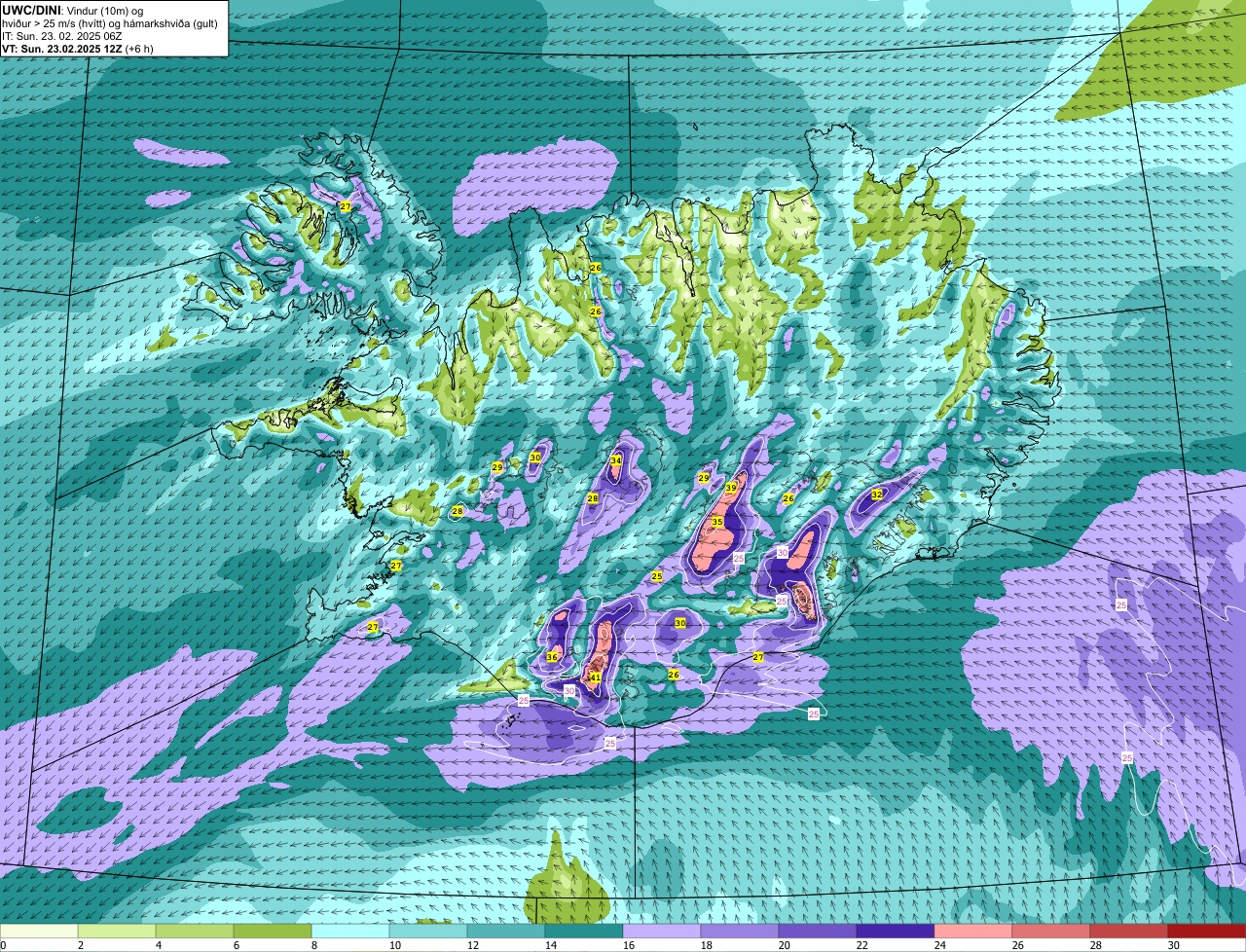This screenshot has height=952, width=1246.
Task: Click the legend scale number 6
Action: coord(238,945)
